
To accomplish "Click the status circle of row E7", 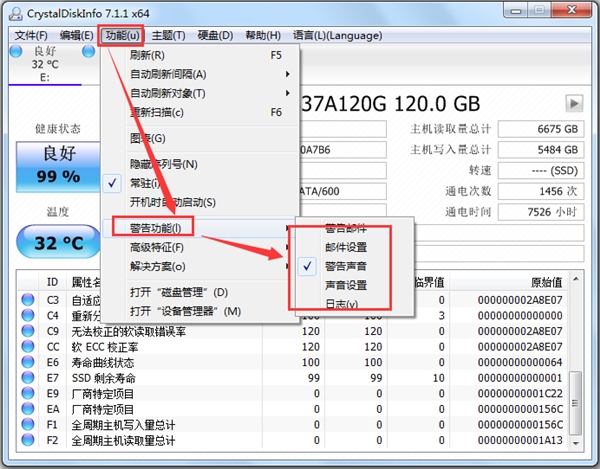I will [28, 378].
